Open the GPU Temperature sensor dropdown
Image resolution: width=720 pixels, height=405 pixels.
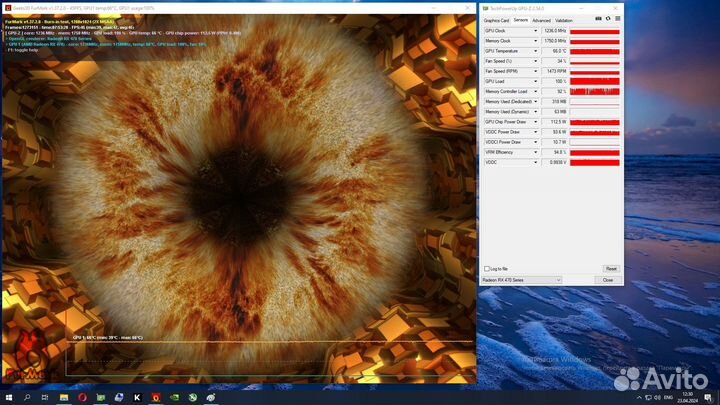click(535, 51)
